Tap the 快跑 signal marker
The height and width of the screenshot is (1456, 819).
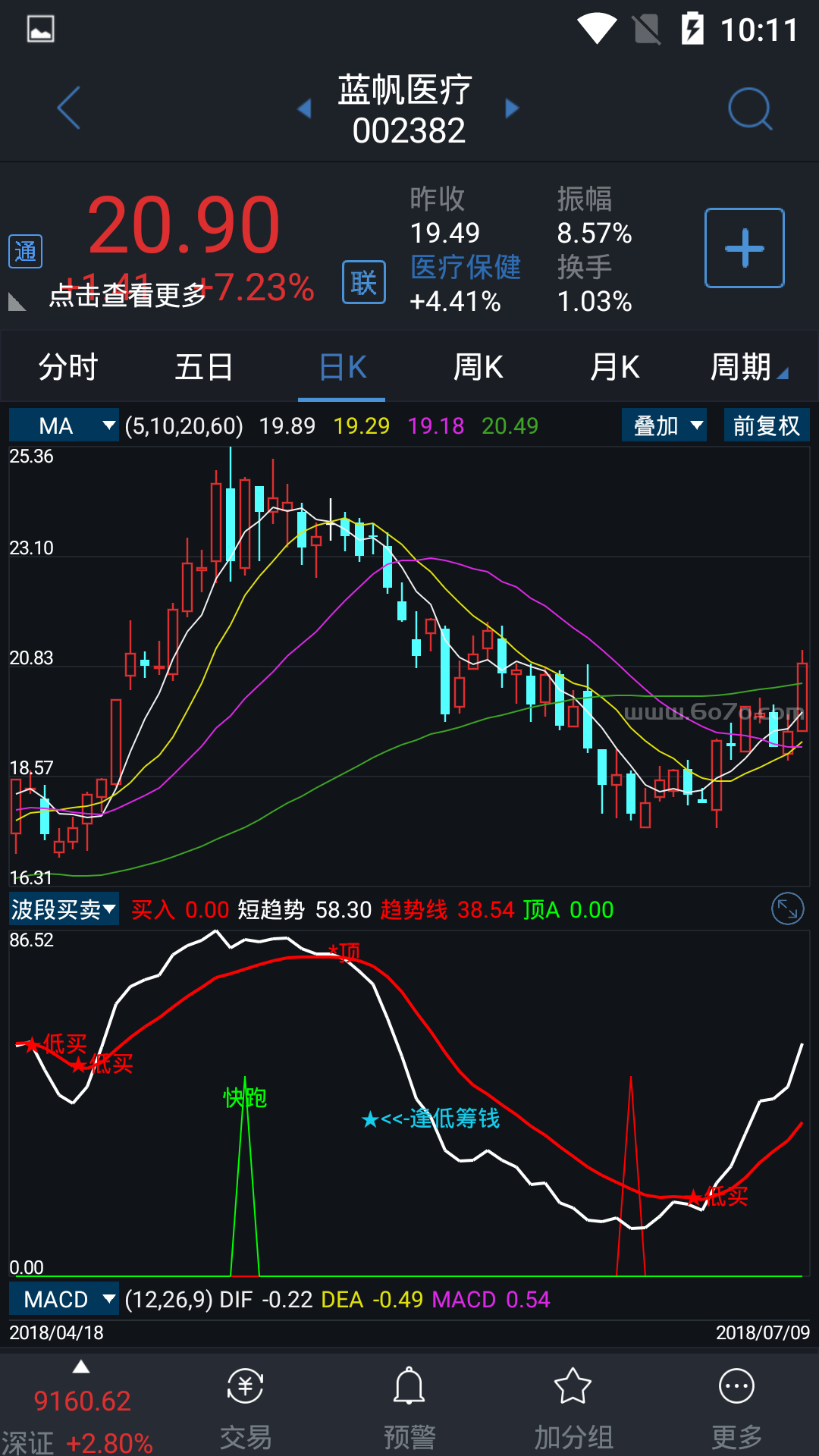point(245,1097)
